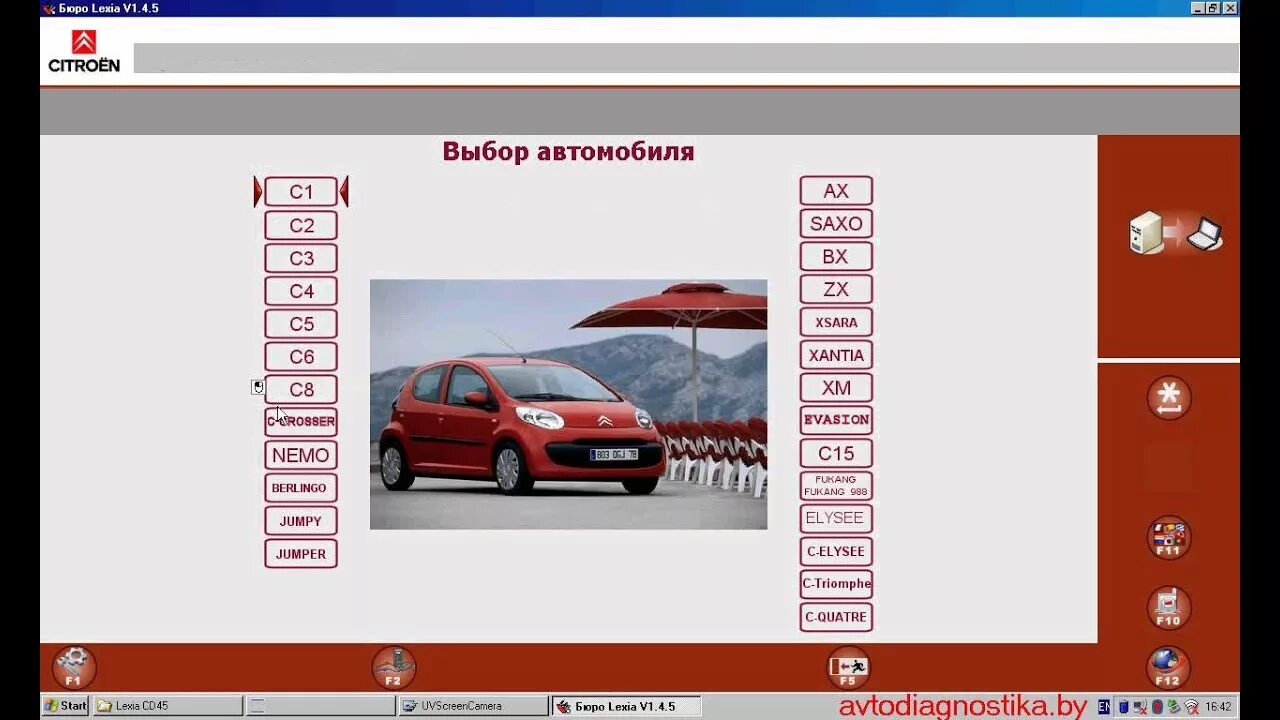Click the red Citroën C1 car photo

pos(568,404)
